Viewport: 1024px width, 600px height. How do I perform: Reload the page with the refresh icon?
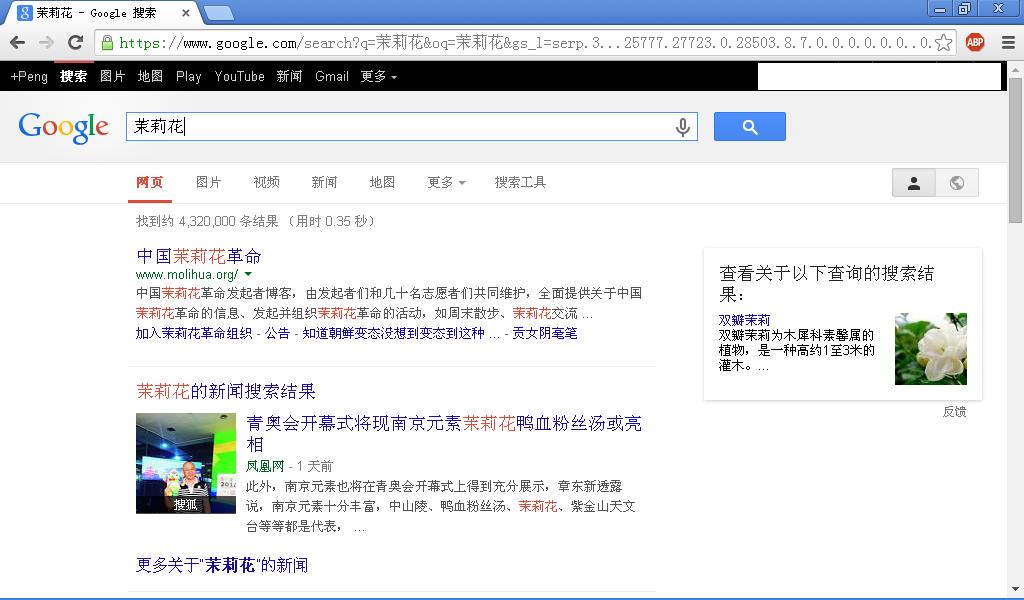click(x=76, y=43)
